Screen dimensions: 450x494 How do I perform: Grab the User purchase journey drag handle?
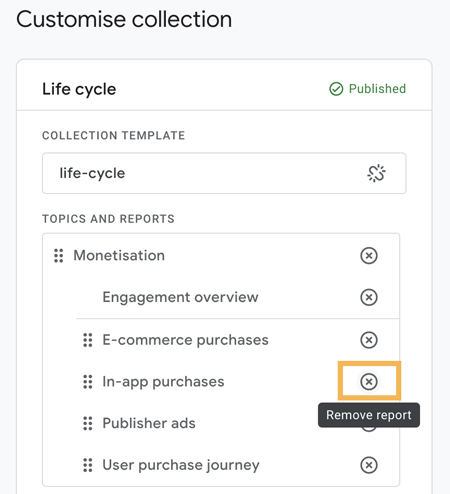[x=88, y=465]
